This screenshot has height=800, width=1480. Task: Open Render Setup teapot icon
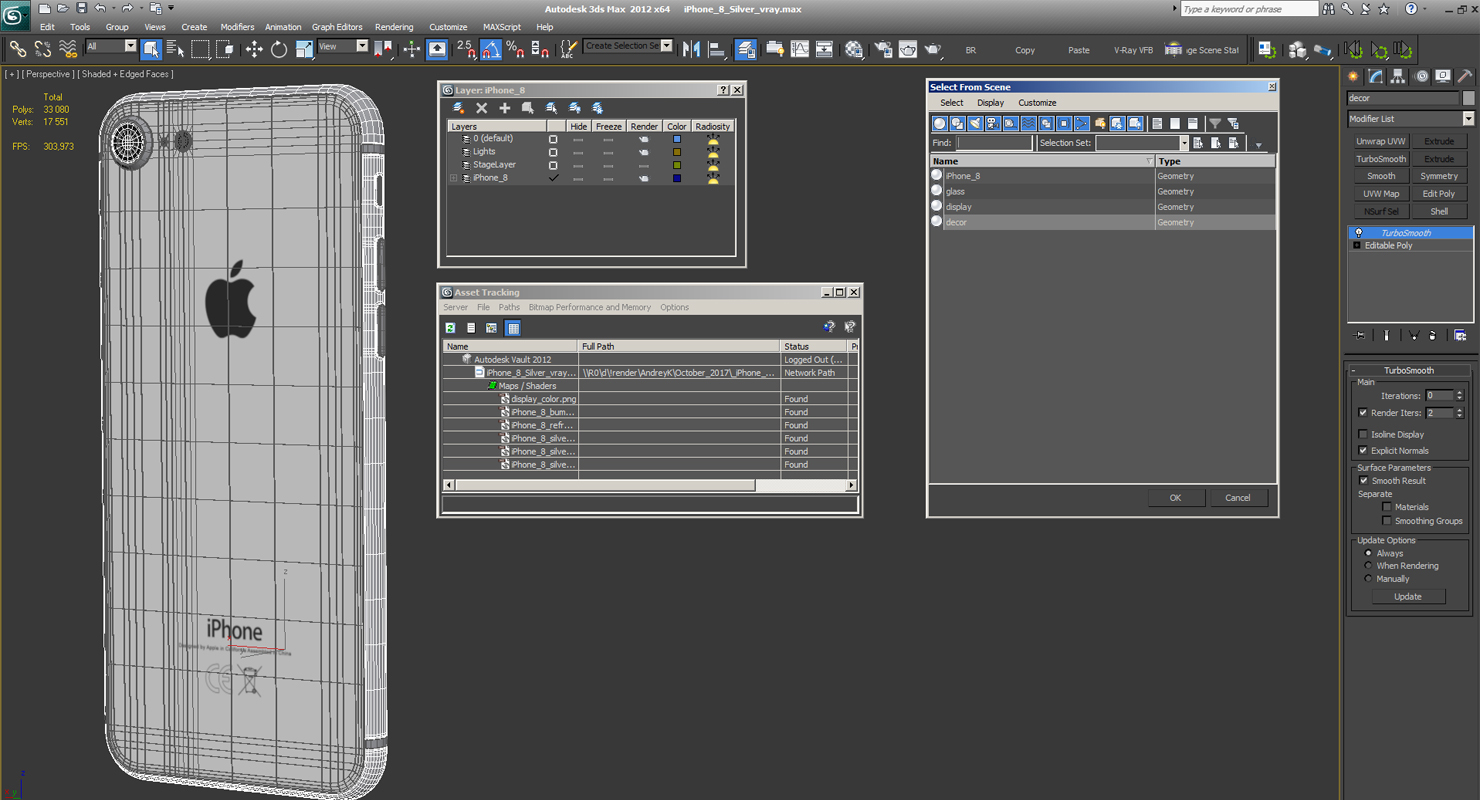882,49
